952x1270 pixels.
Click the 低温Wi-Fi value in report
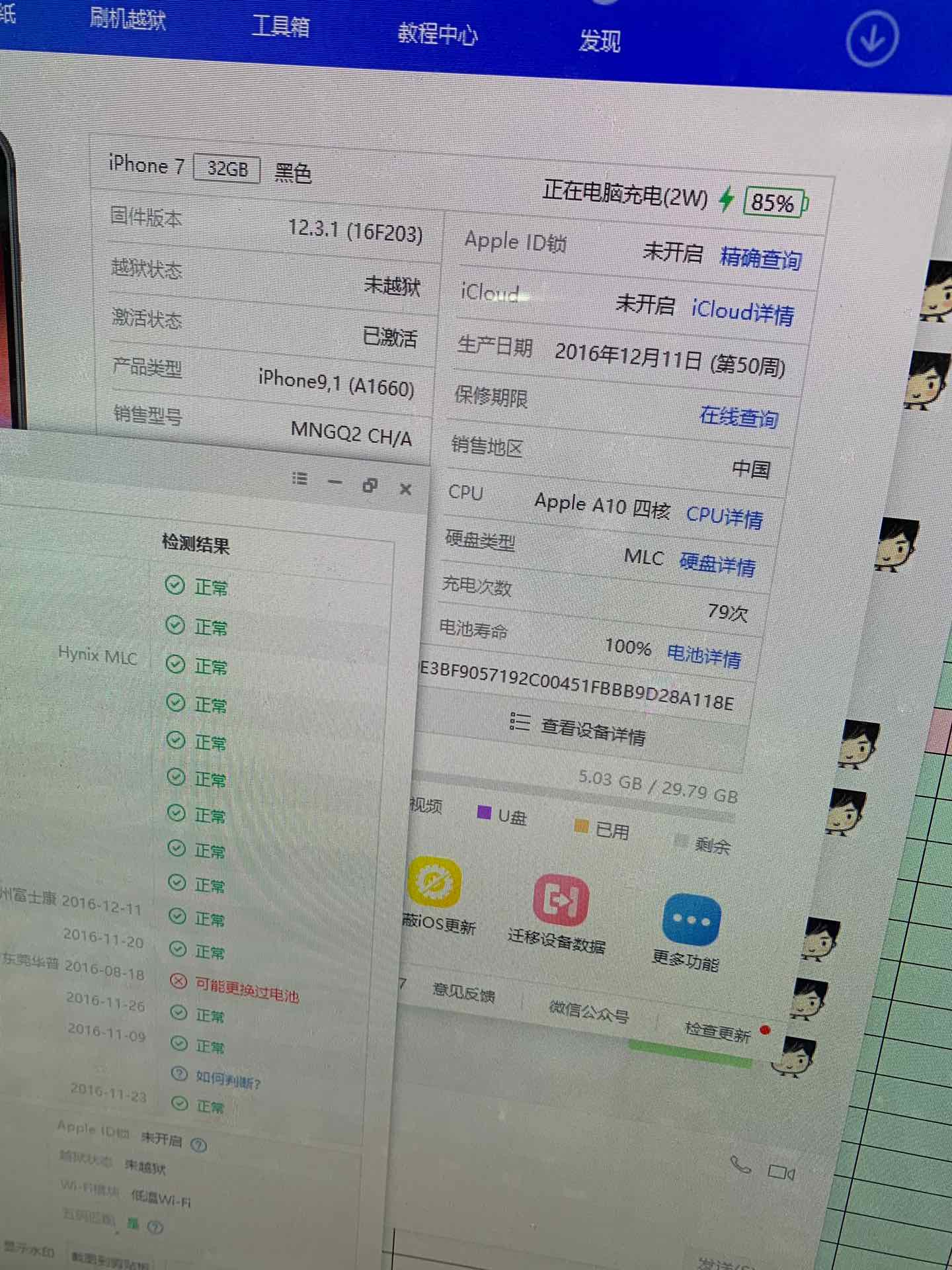click(161, 1197)
